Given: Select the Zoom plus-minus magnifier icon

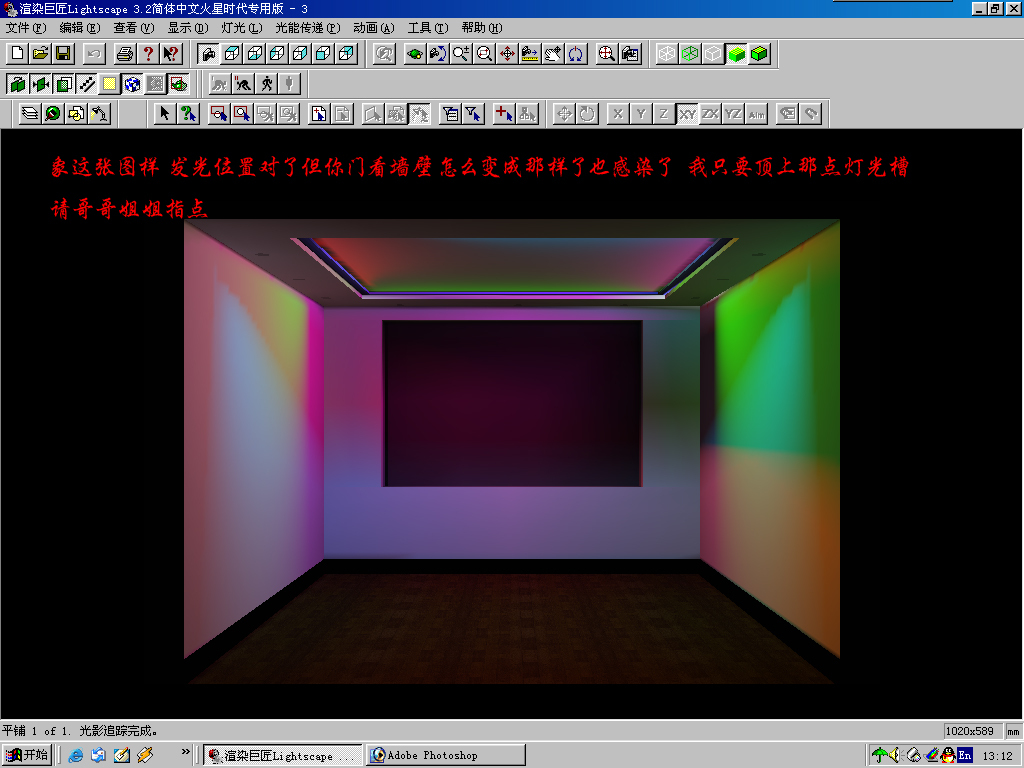Looking at the screenshot, I should [x=461, y=54].
